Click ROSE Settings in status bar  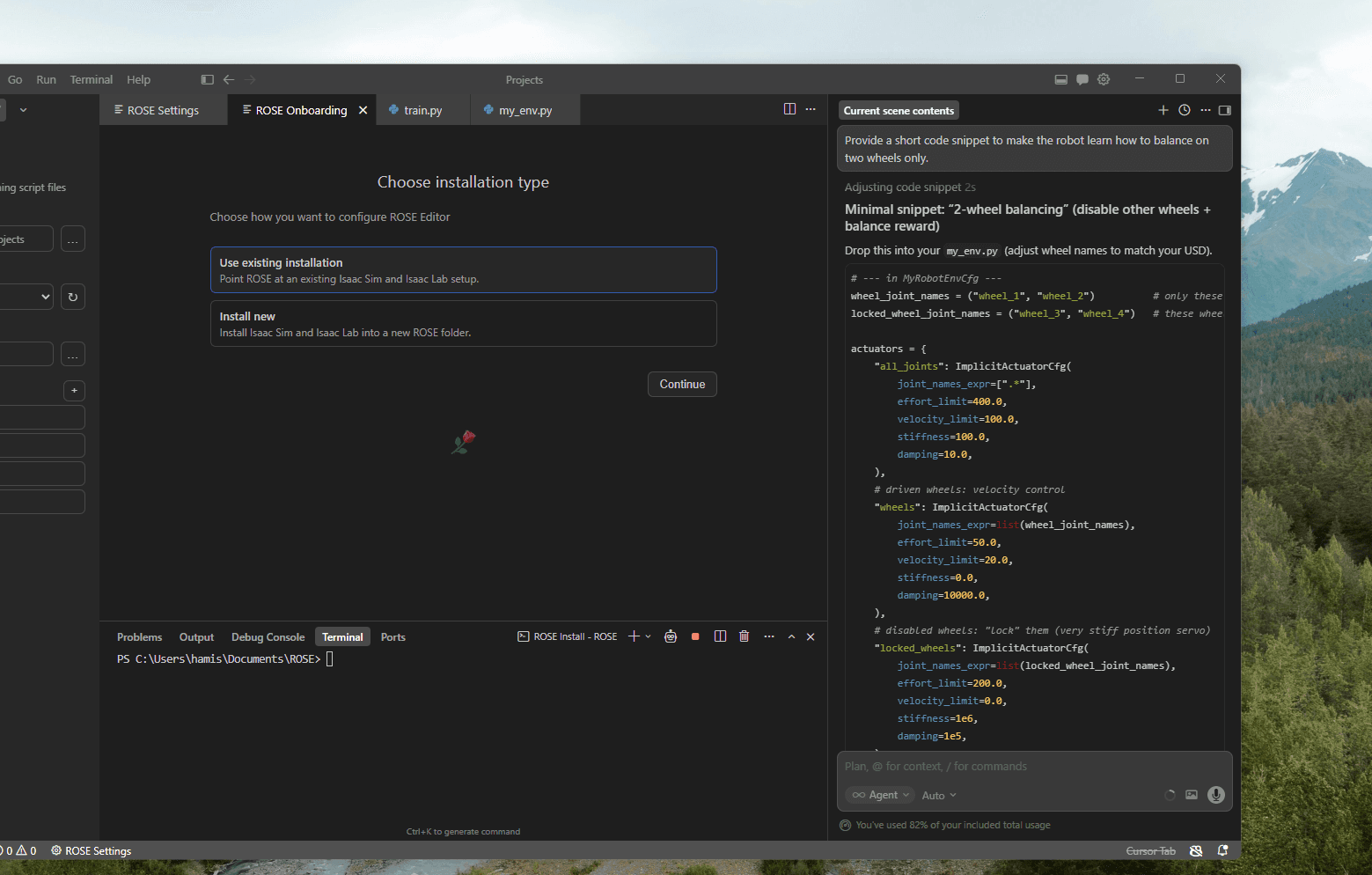tap(92, 851)
